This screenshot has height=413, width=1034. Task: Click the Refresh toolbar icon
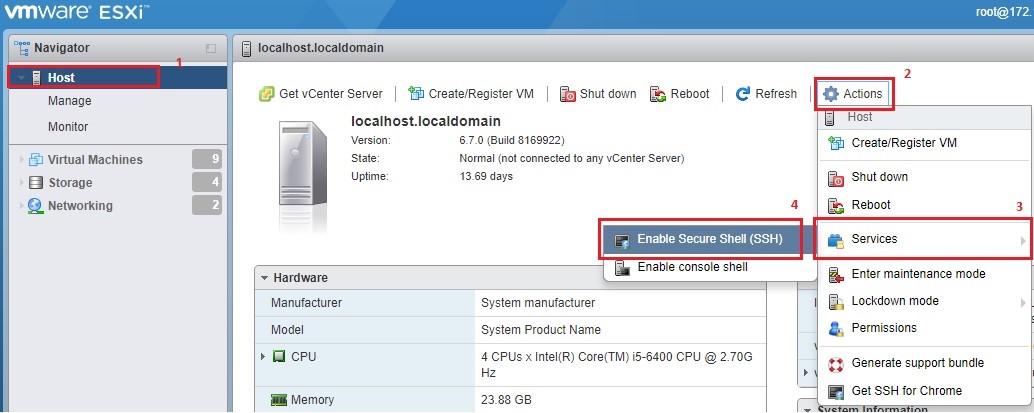(x=743, y=94)
